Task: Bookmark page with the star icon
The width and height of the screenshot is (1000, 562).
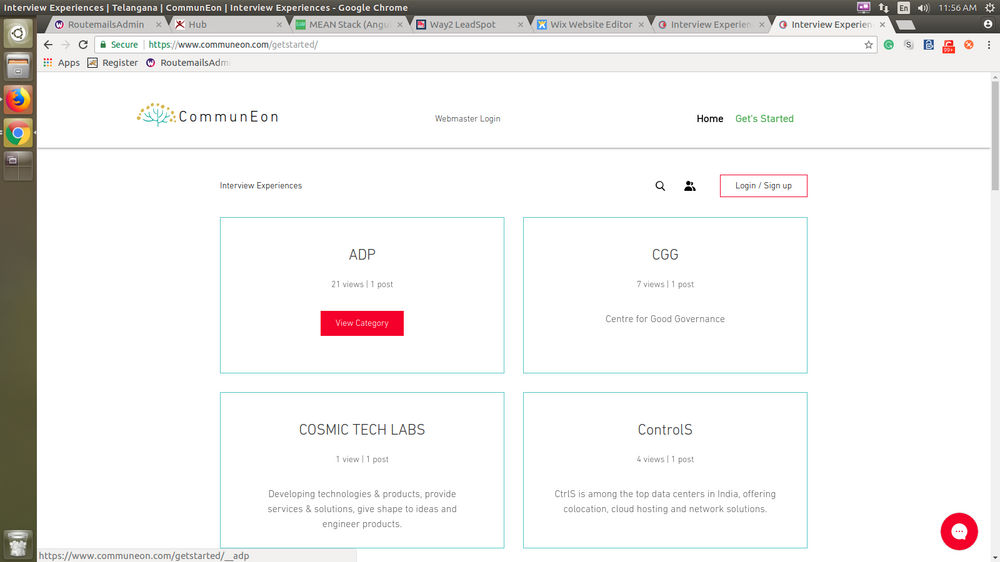Action: click(x=868, y=45)
